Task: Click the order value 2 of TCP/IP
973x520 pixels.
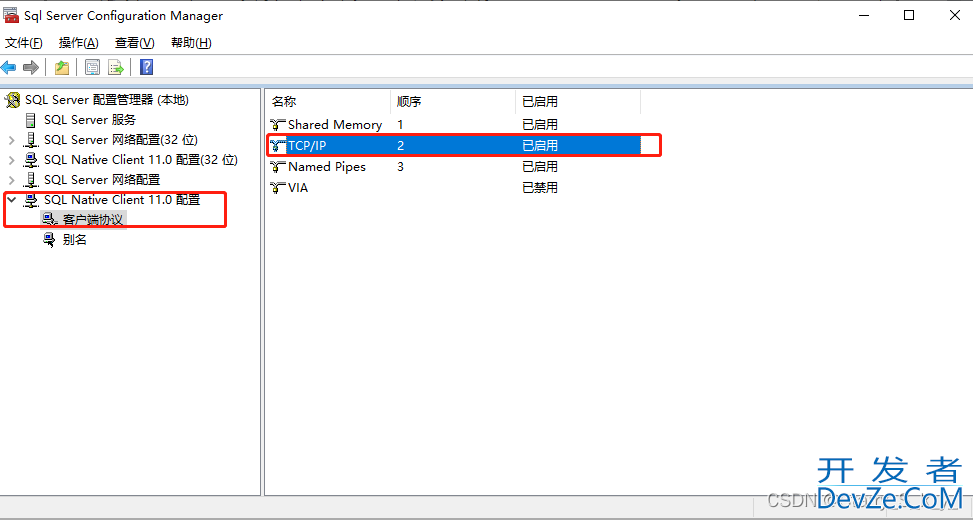Action: pos(400,146)
